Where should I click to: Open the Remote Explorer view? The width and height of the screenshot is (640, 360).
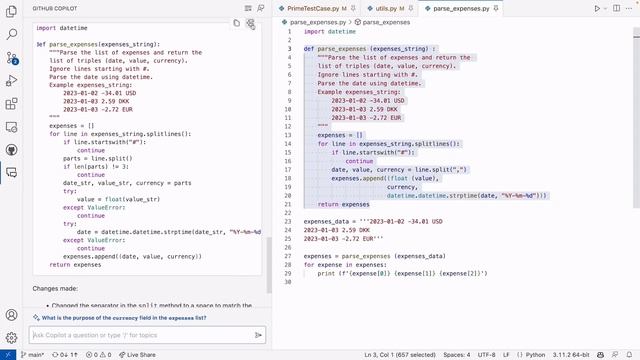[11, 127]
